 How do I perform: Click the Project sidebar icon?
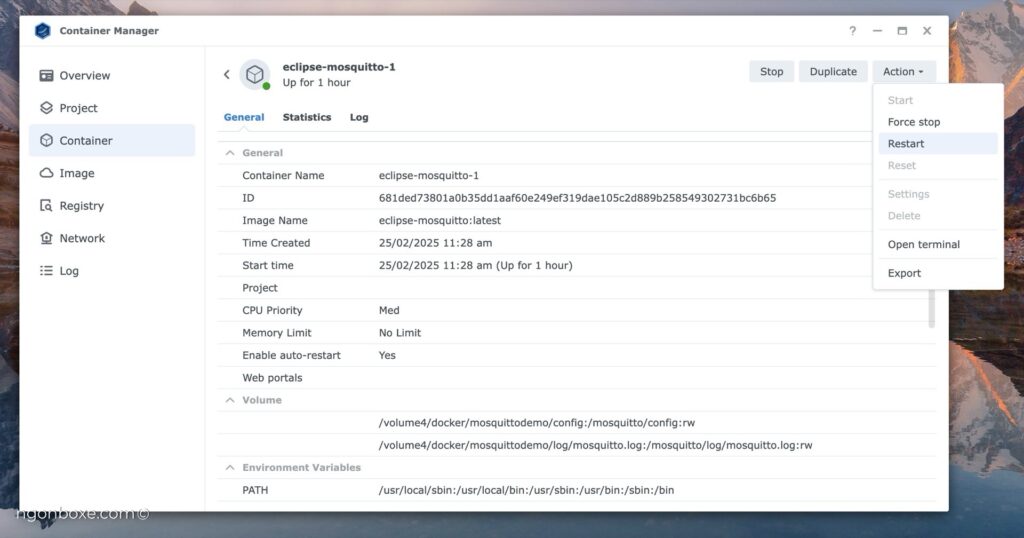pos(46,108)
